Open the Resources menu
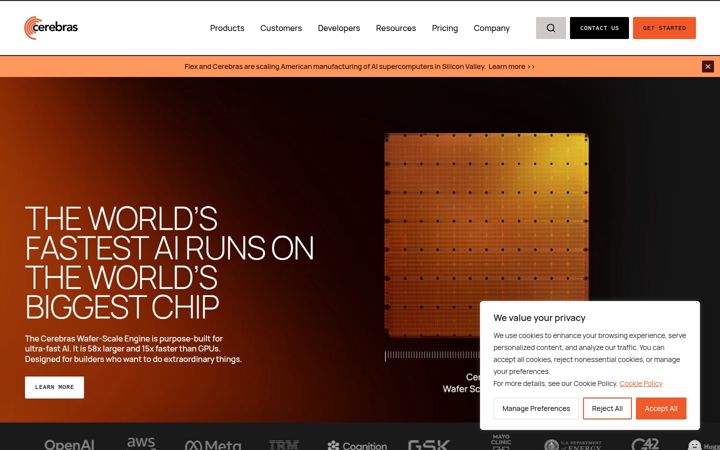720x450 pixels. point(396,28)
